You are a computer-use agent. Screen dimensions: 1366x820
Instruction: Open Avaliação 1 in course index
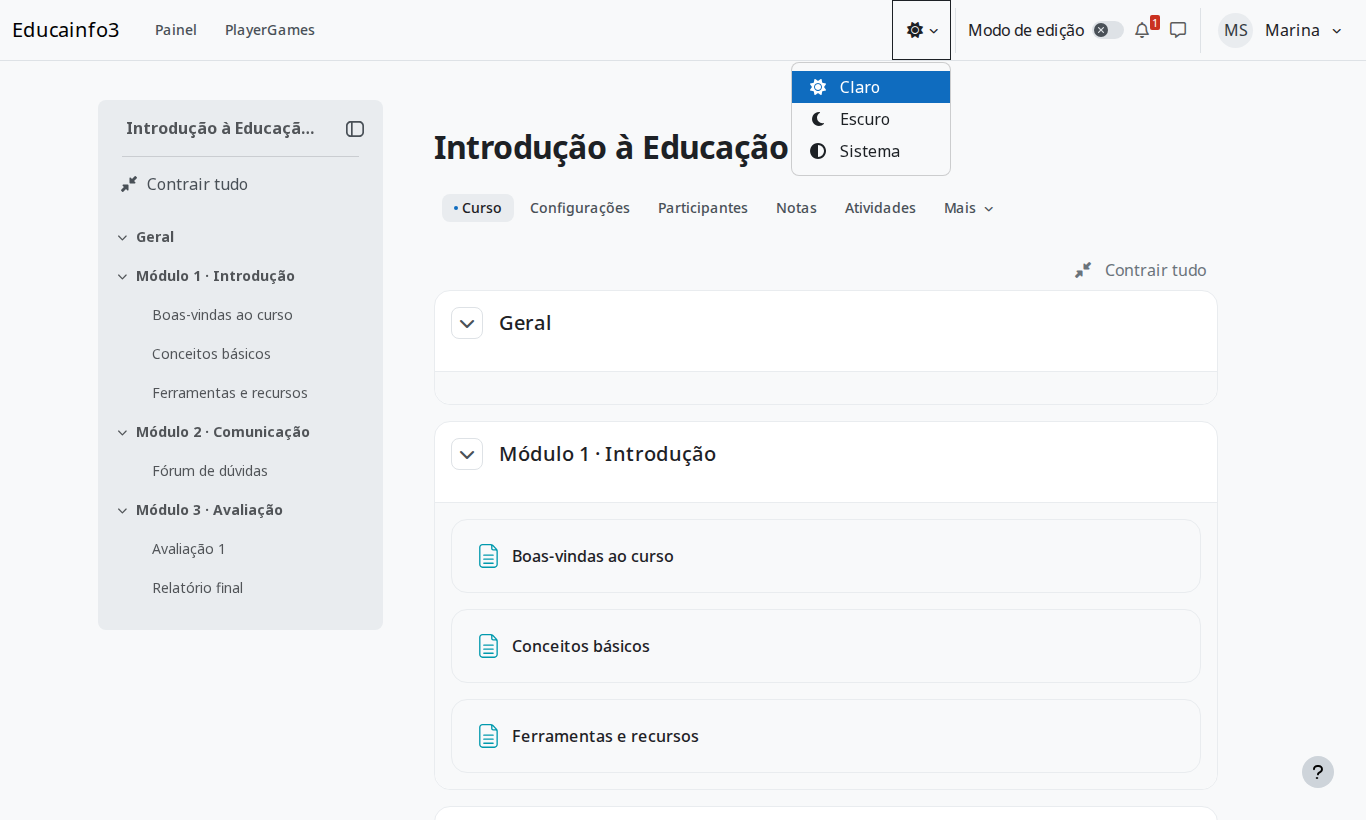click(189, 549)
